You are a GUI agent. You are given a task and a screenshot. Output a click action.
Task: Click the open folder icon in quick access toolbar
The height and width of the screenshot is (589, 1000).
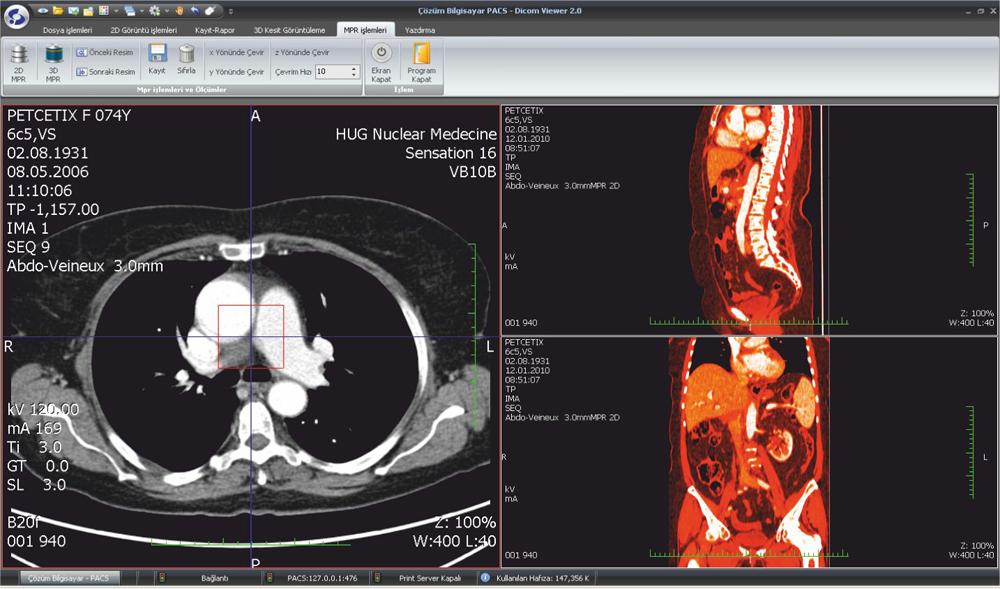58,11
